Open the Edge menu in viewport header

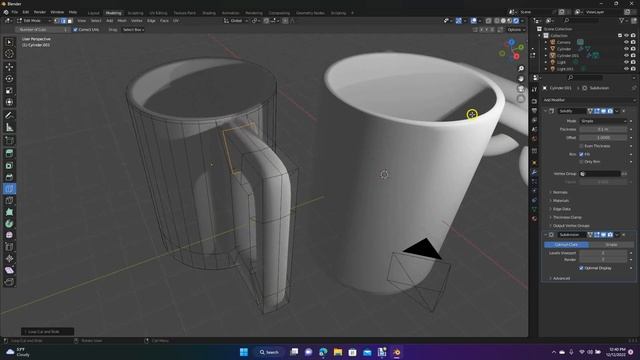point(151,21)
